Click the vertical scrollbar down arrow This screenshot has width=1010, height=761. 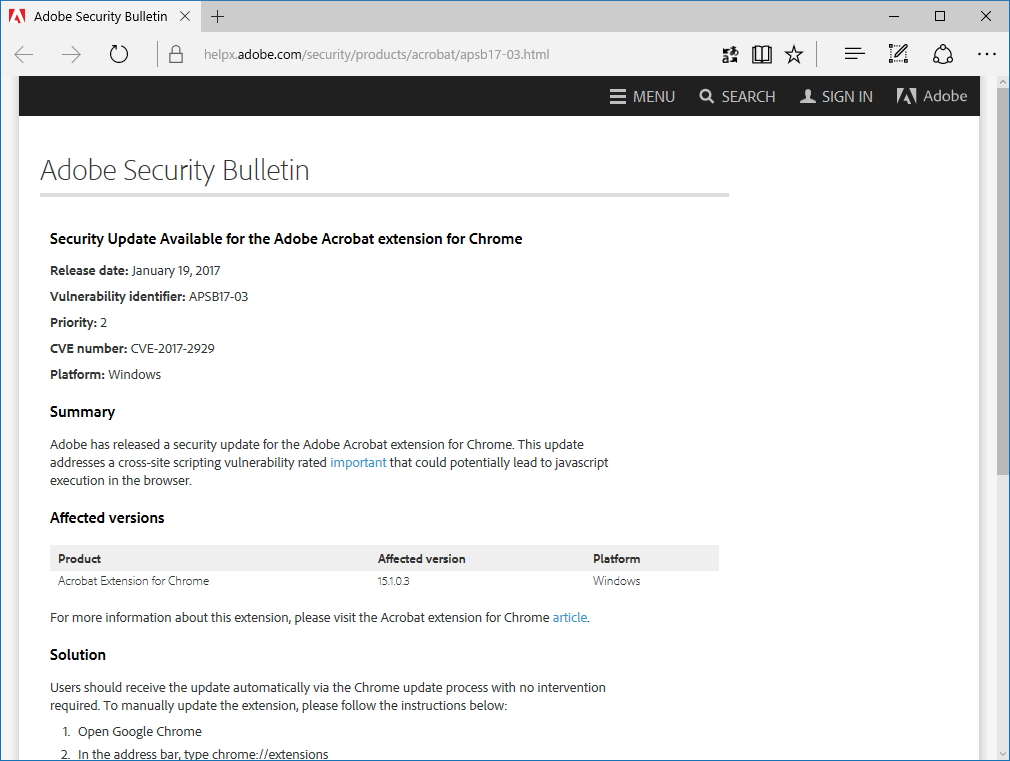(1002, 752)
